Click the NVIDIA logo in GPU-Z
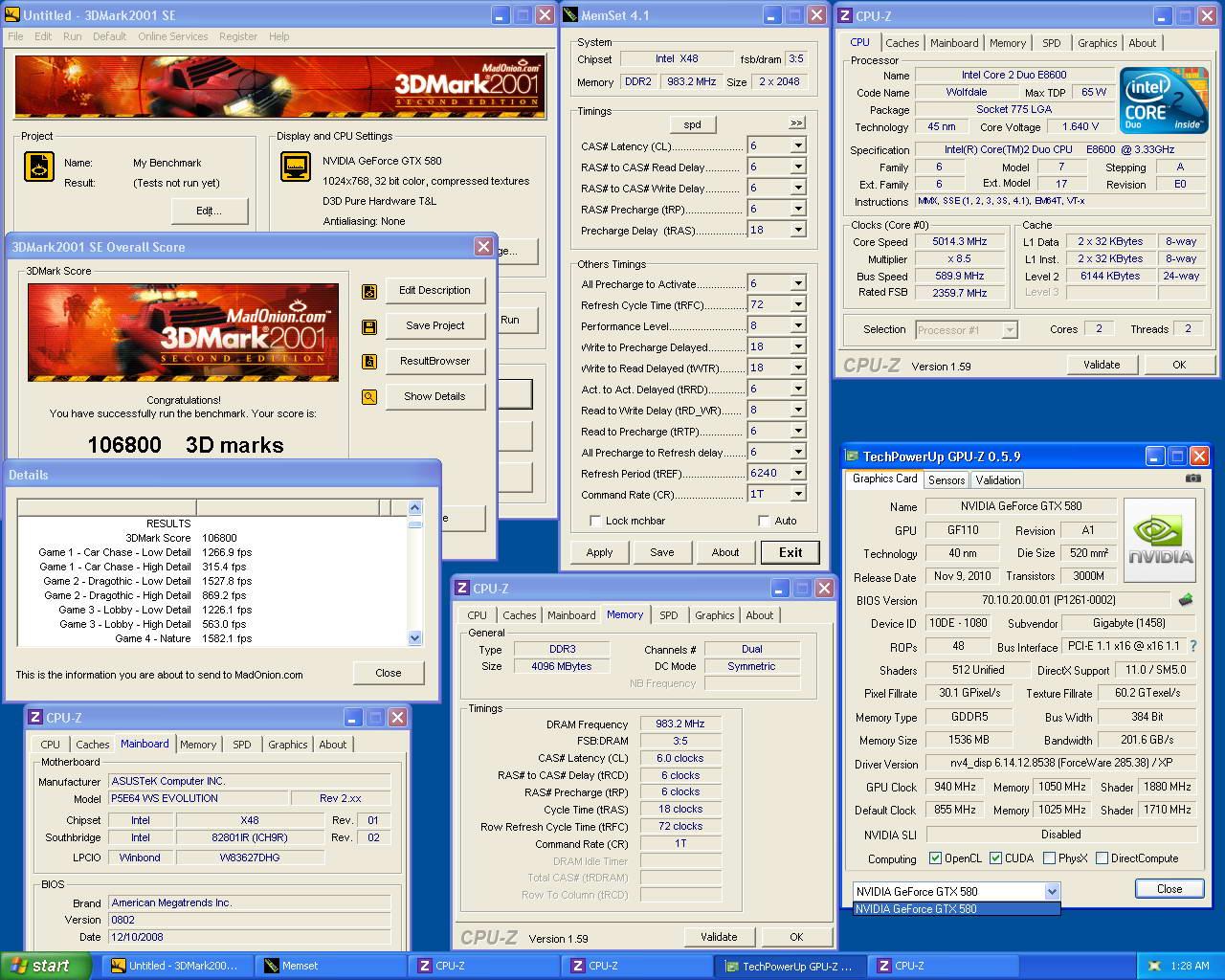The height and width of the screenshot is (980, 1225). click(1160, 540)
